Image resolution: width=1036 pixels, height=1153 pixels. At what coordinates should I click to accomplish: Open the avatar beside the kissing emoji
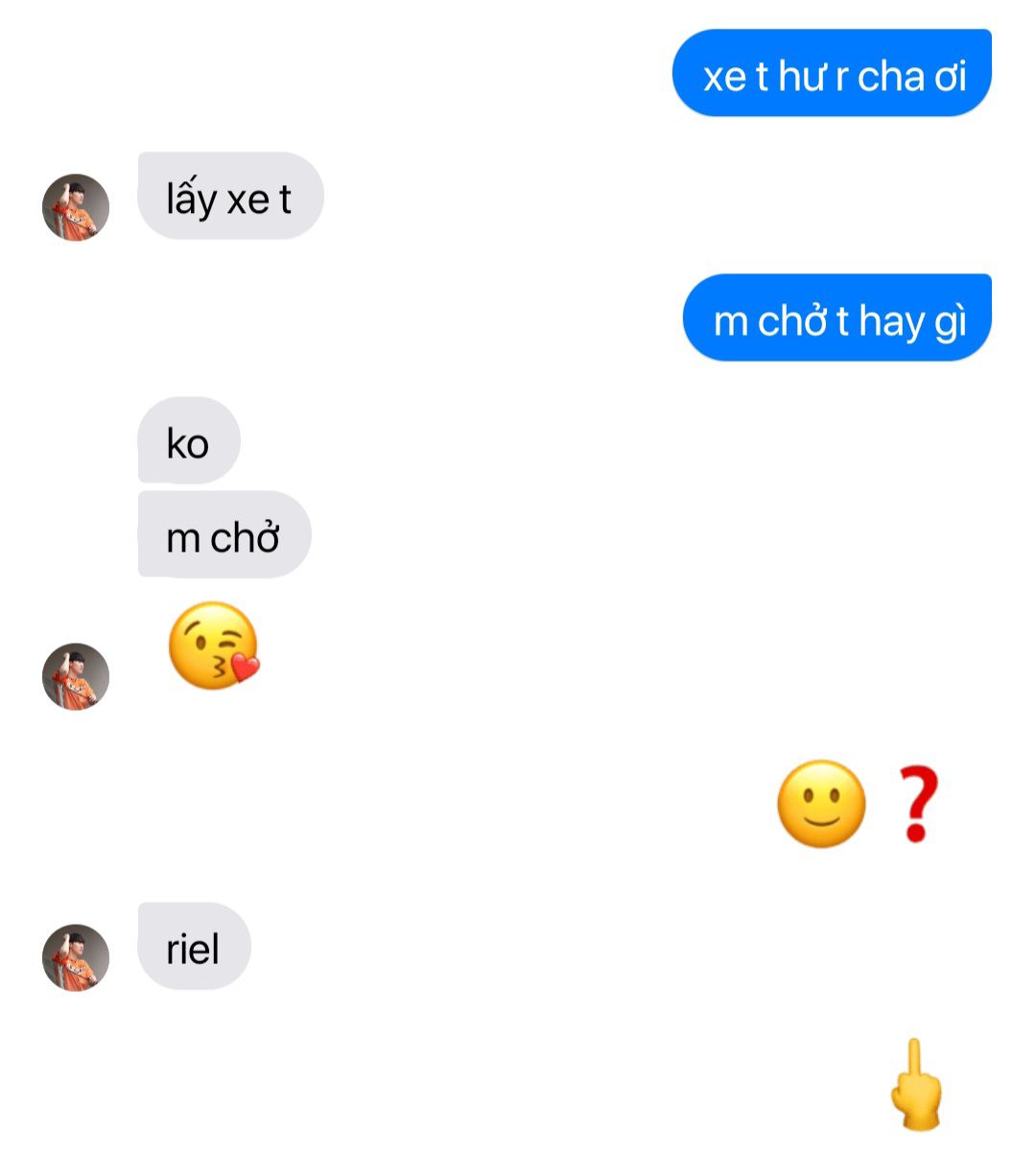pos(76,676)
